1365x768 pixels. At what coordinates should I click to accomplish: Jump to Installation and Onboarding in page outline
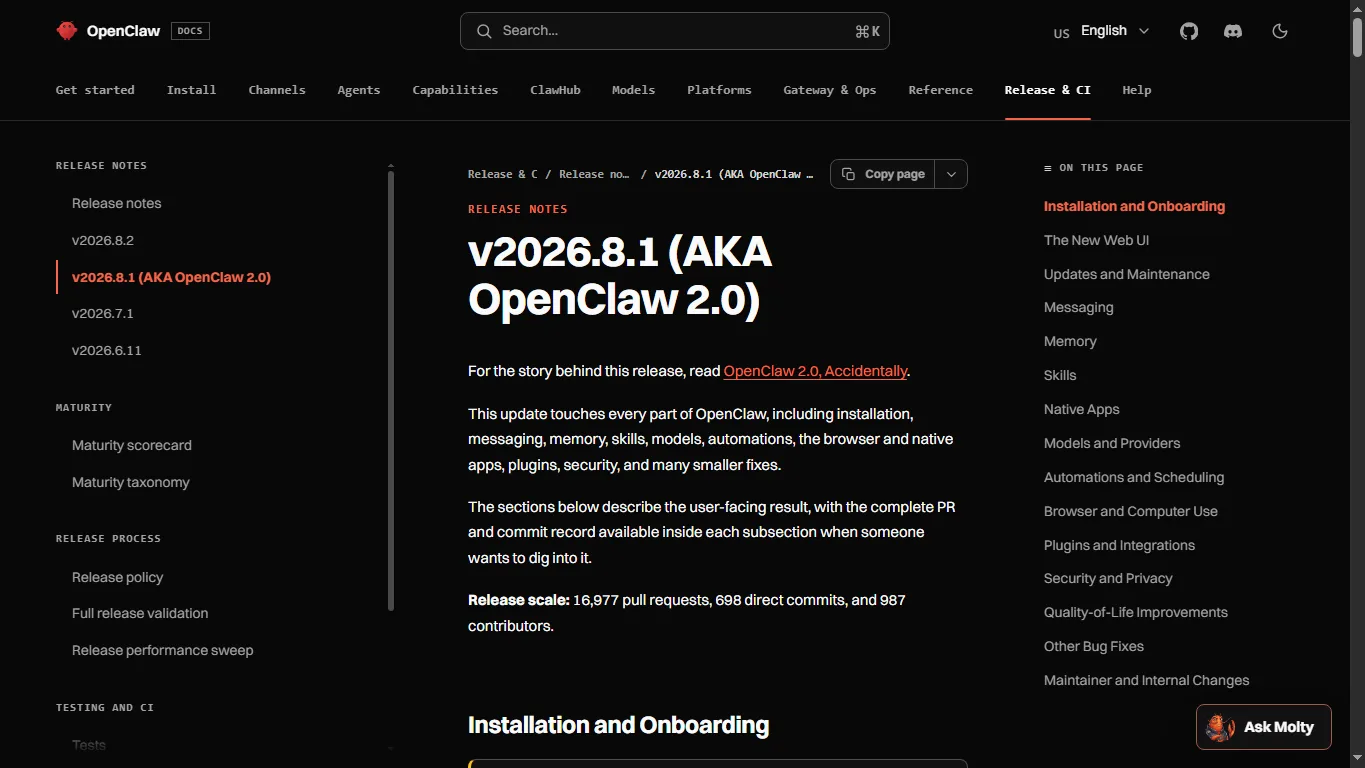(x=1134, y=206)
